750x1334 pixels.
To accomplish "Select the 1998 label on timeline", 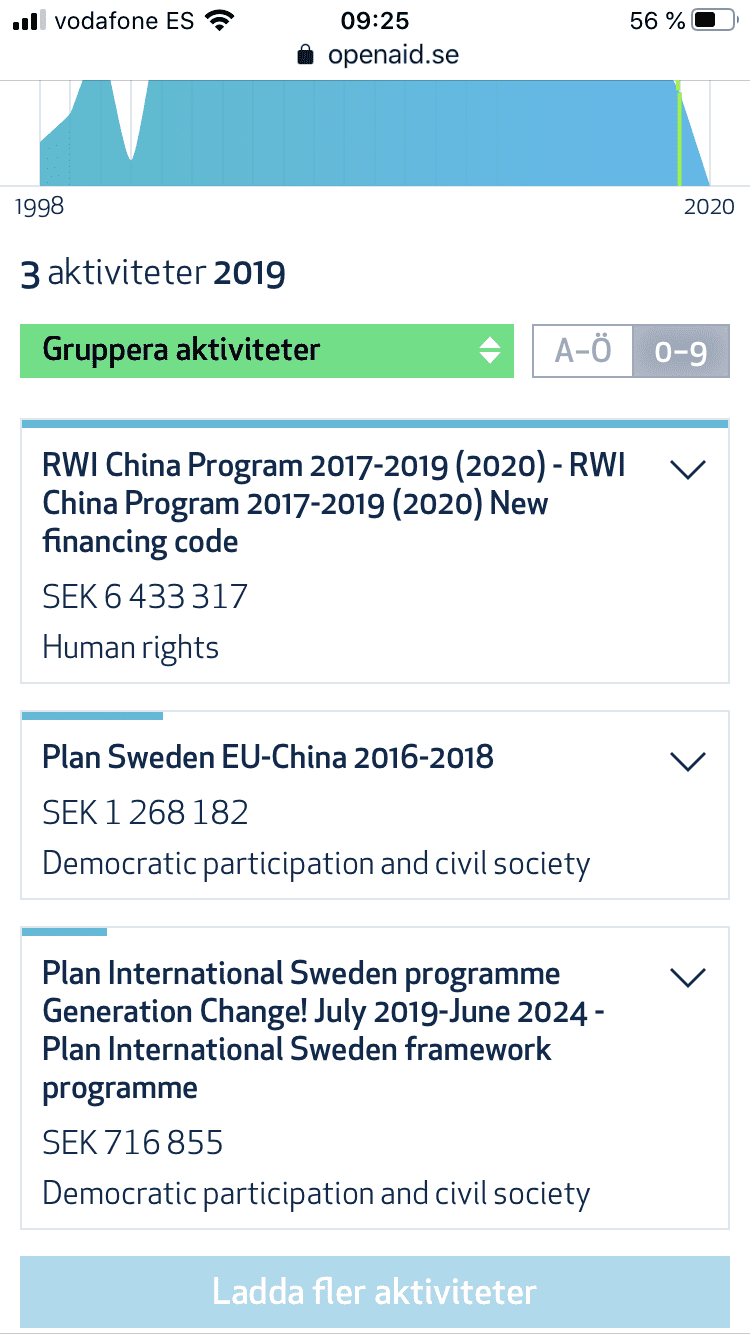I will pyautogui.click(x=40, y=207).
